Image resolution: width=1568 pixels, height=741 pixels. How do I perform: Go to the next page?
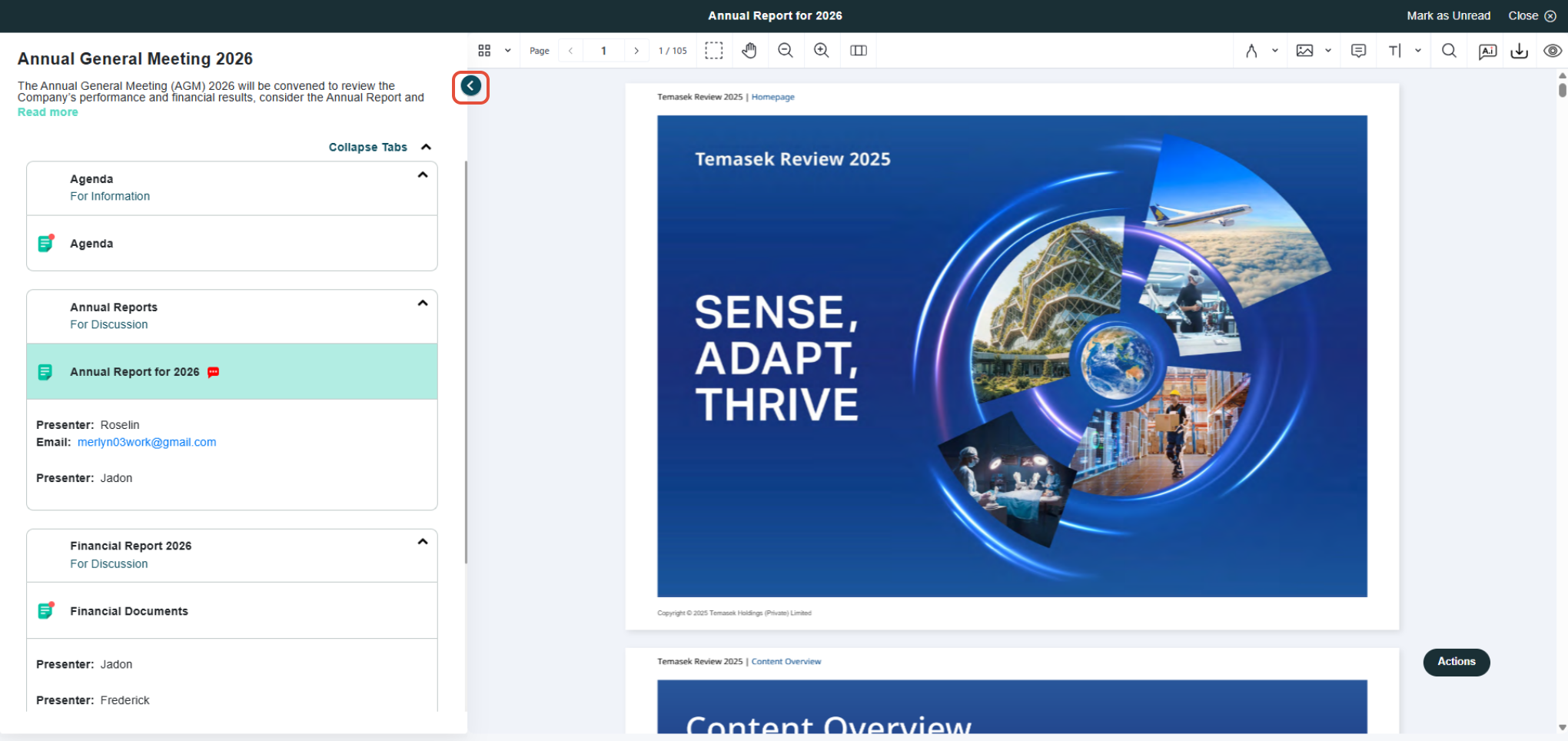tap(636, 51)
